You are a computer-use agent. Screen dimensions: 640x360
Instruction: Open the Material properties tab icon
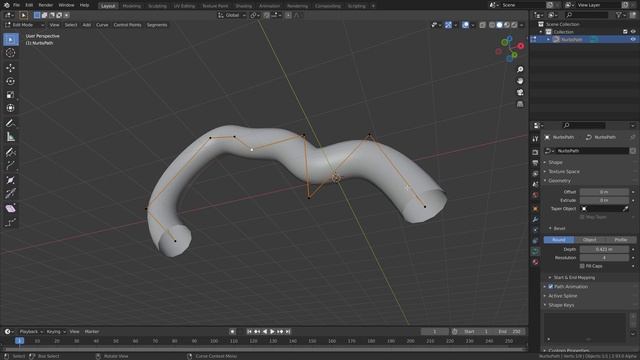536,262
